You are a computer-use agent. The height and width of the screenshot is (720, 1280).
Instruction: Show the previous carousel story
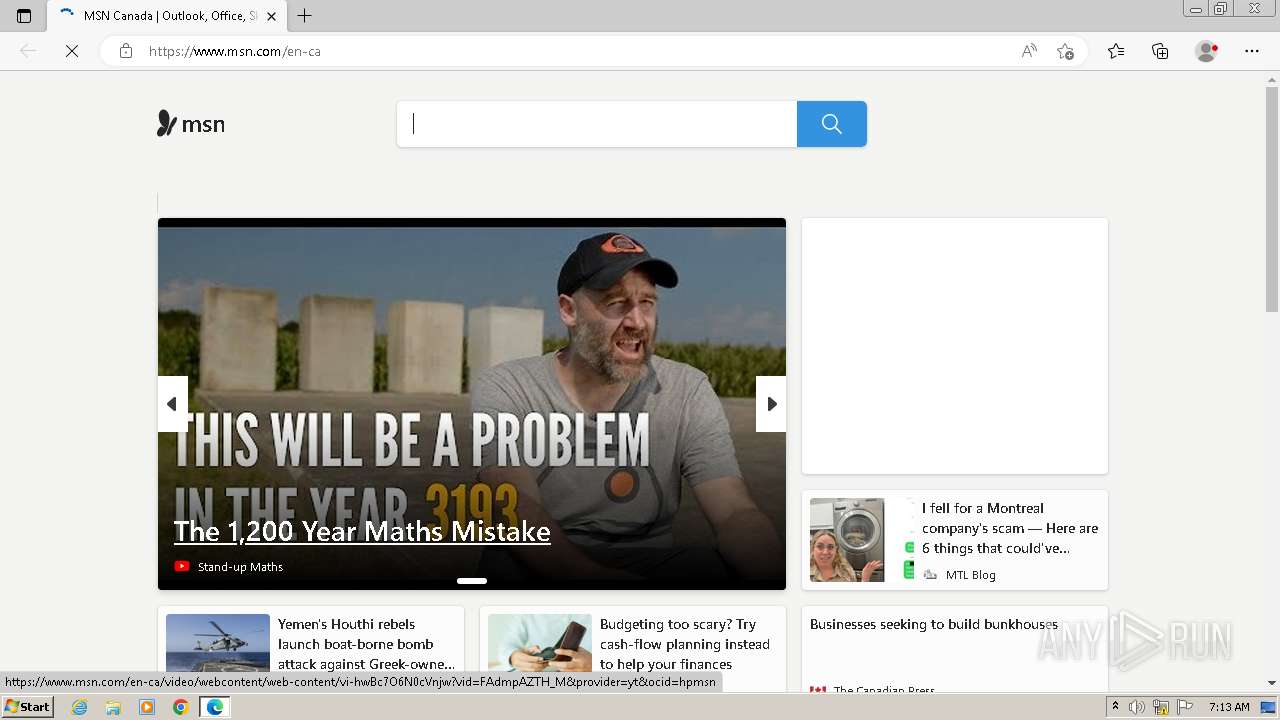pos(172,404)
